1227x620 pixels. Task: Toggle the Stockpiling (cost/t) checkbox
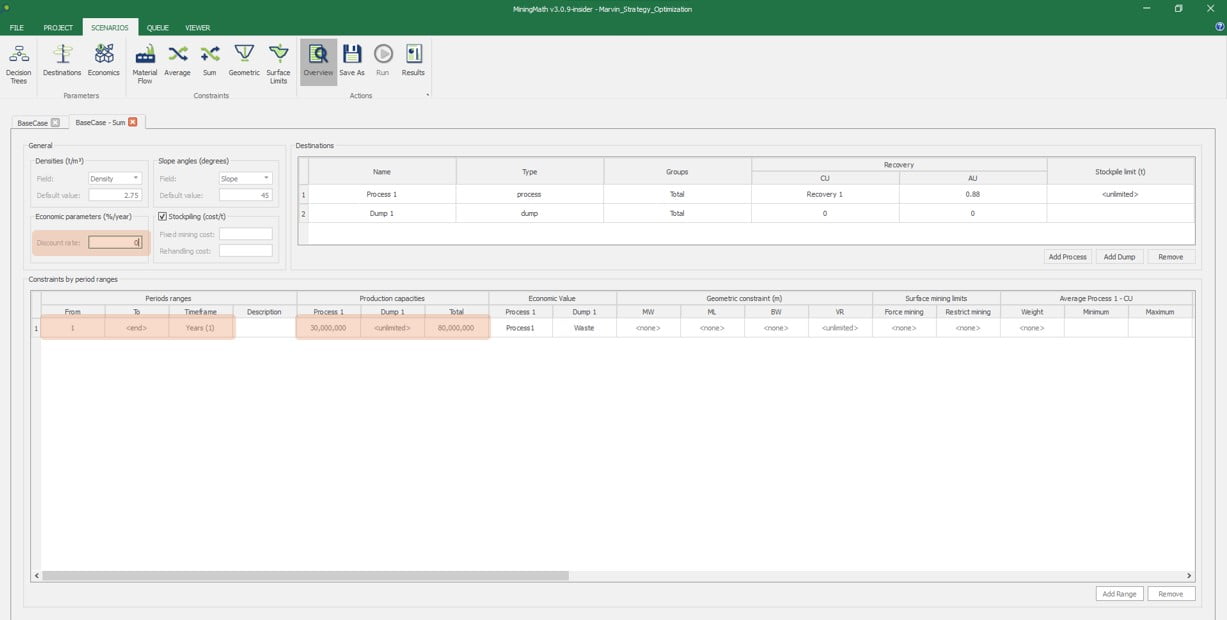coord(162,218)
